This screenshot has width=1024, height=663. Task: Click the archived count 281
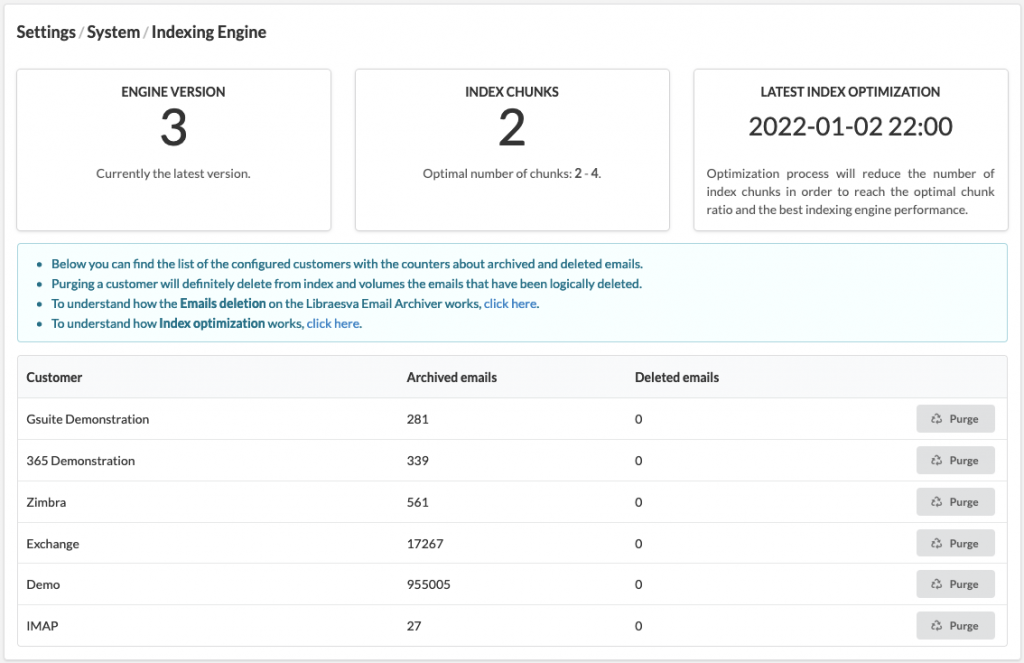click(417, 419)
